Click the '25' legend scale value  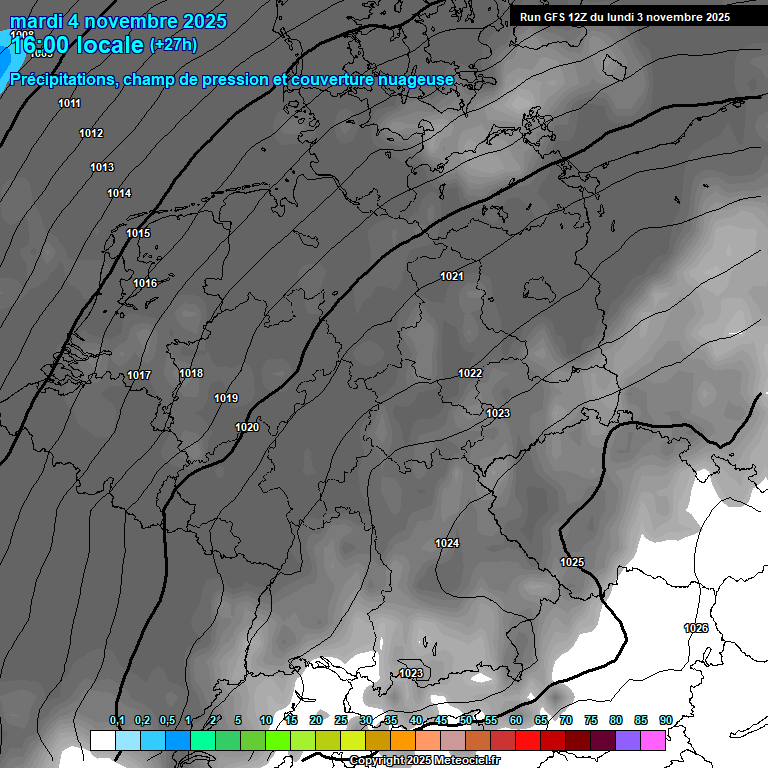point(341,720)
